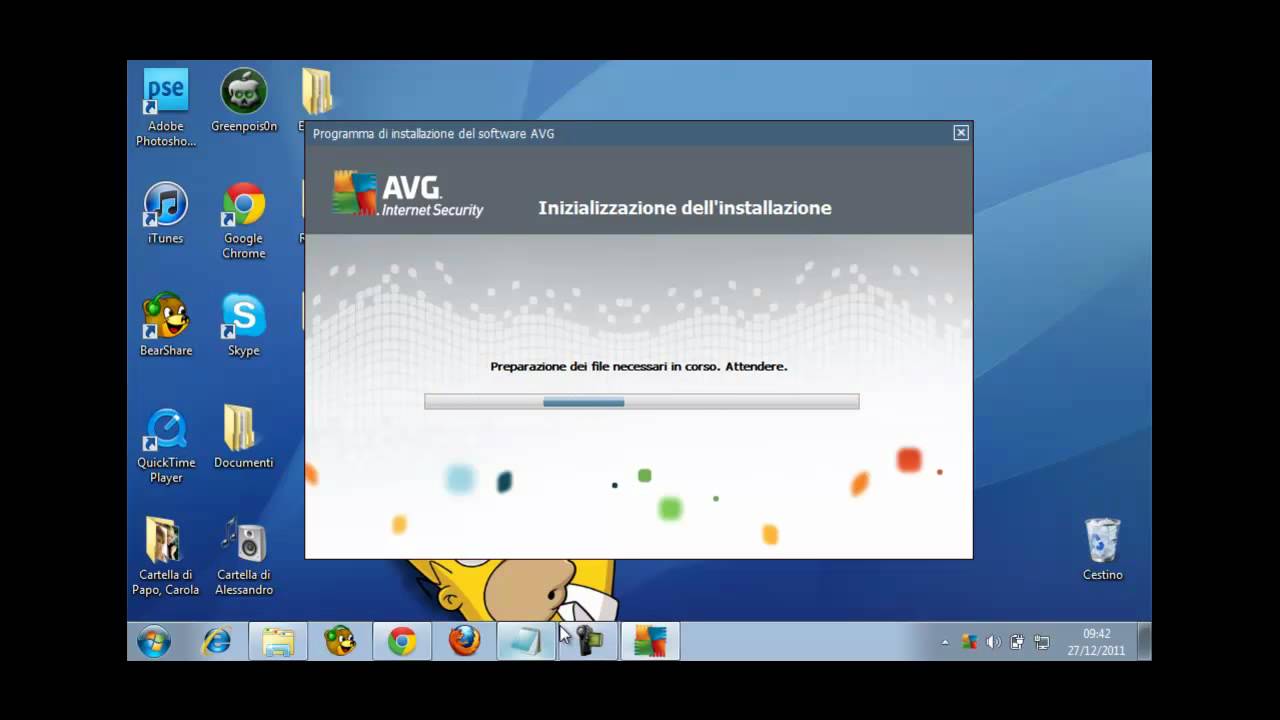Viewport: 1280px width, 720px height.
Task: Click the AVG Internet Security logo
Action: coord(408,194)
